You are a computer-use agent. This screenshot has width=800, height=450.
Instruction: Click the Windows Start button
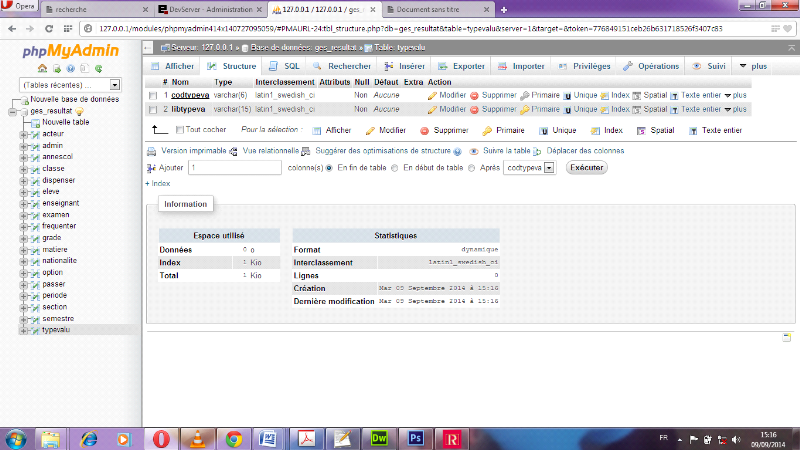pyautogui.click(x=16, y=439)
